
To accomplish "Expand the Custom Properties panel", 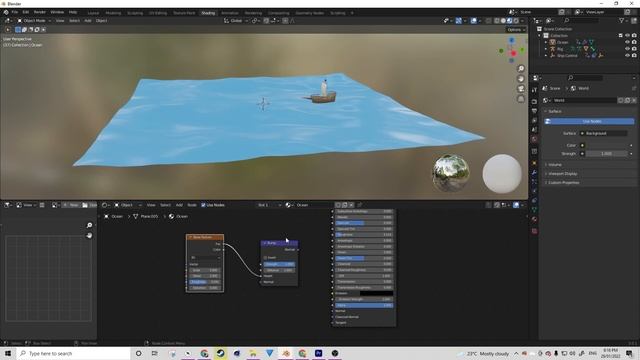I will [563, 182].
